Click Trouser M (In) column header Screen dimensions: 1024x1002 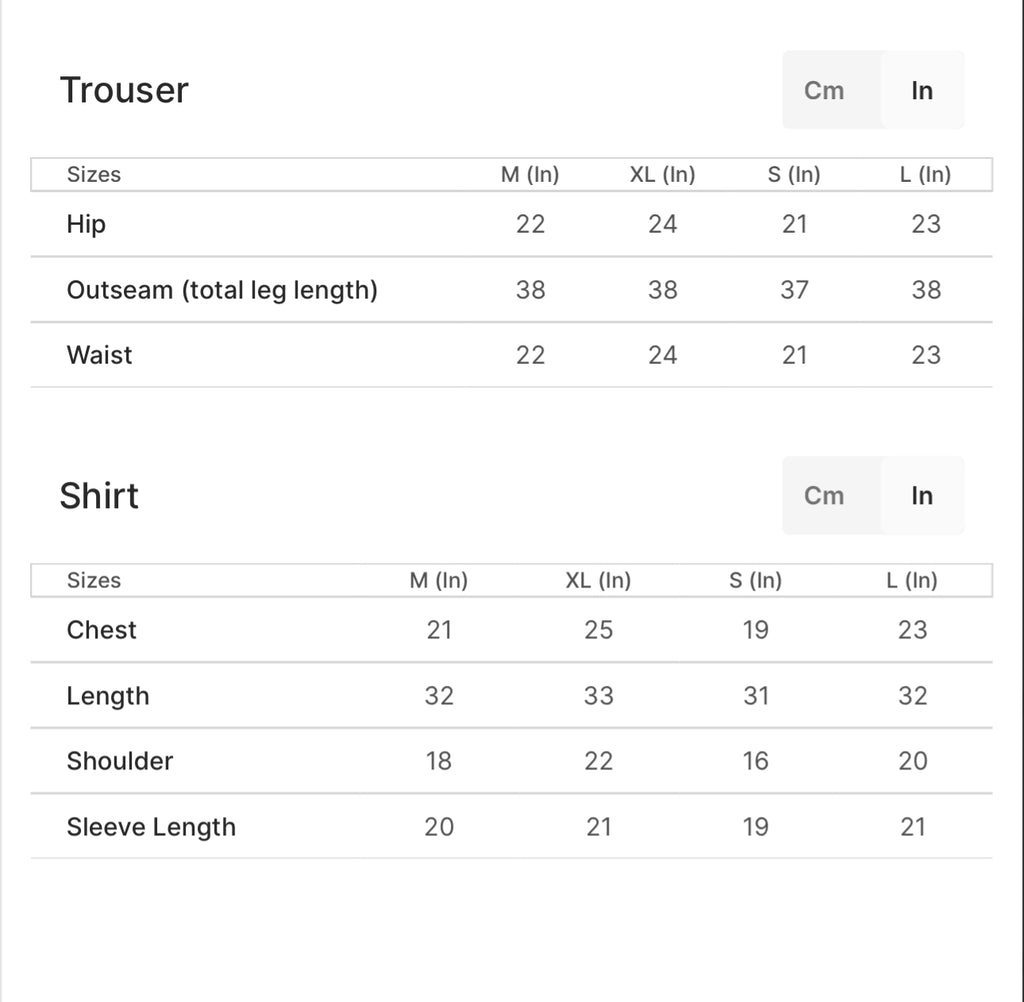(530, 174)
